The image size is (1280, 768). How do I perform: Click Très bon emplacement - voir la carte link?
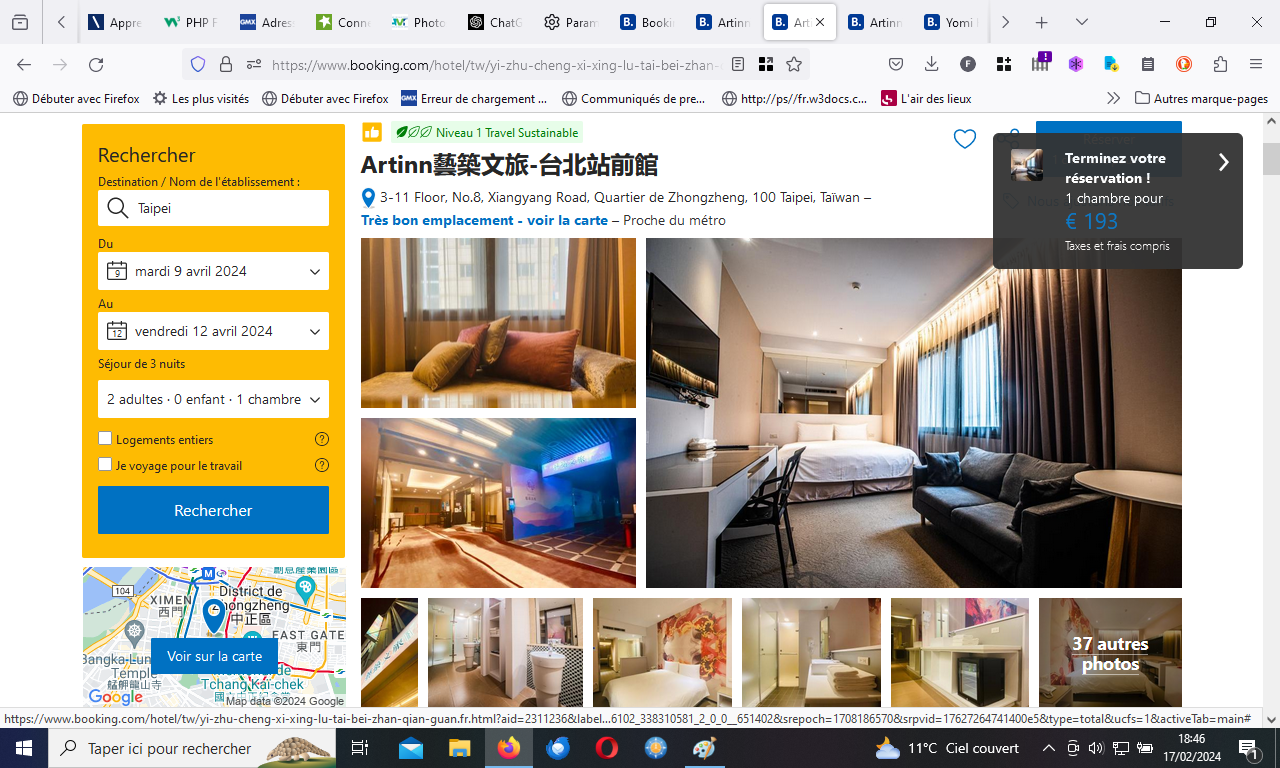coord(484,220)
